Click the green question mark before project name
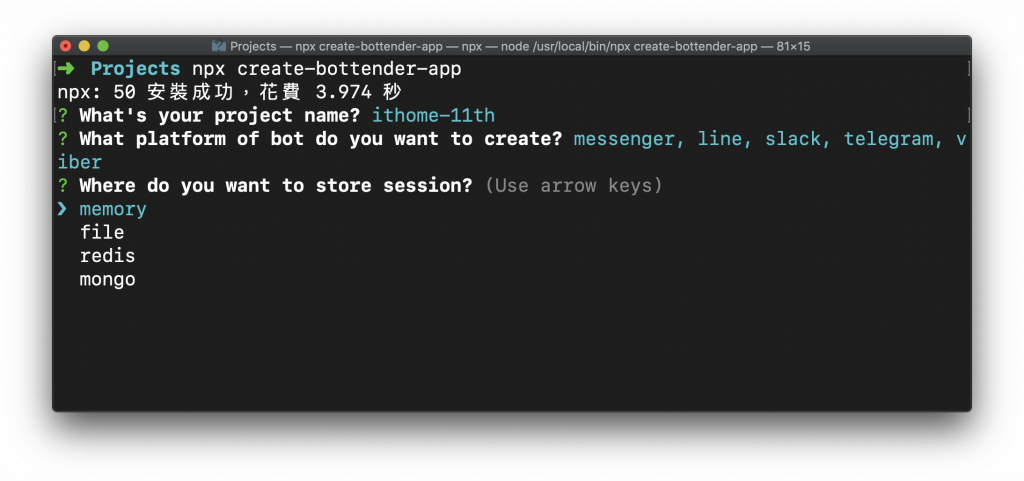 (x=63, y=116)
